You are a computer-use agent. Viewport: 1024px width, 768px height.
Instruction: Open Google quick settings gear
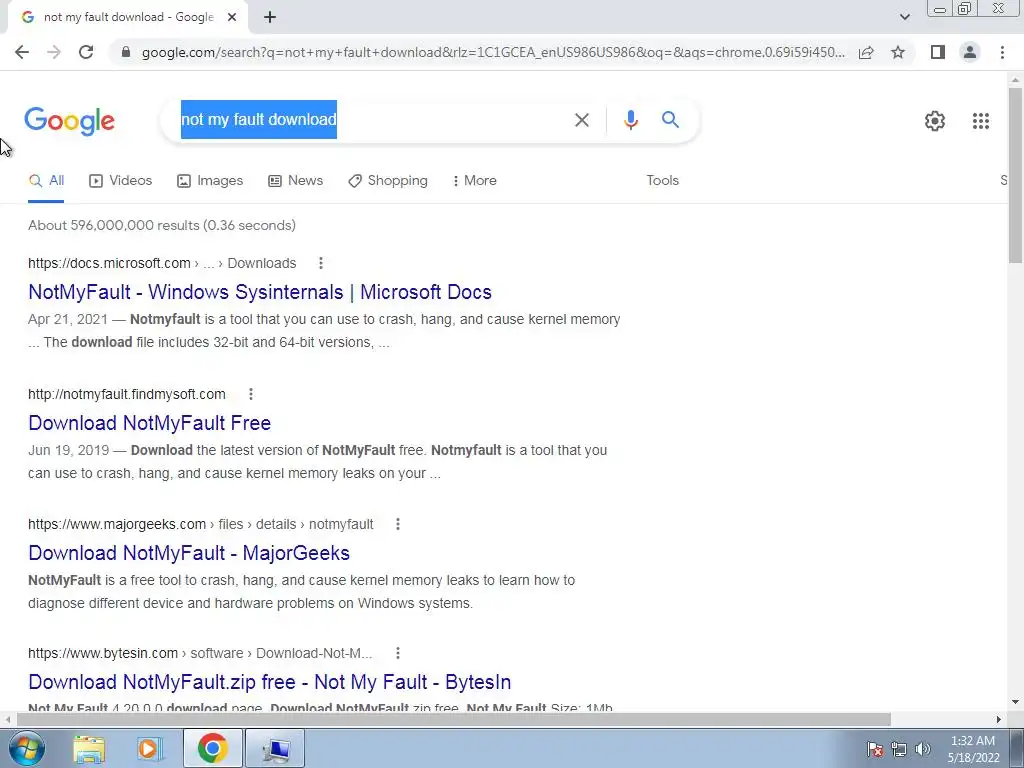pyautogui.click(x=935, y=121)
